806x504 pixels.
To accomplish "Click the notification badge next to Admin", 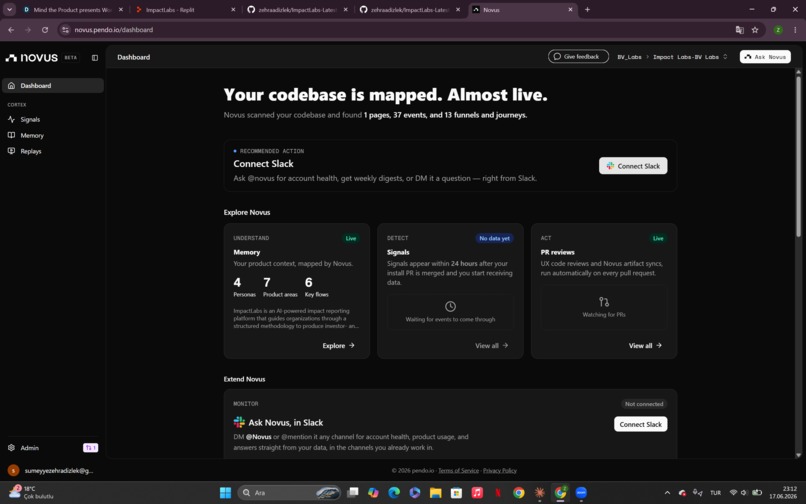I will (x=90, y=448).
